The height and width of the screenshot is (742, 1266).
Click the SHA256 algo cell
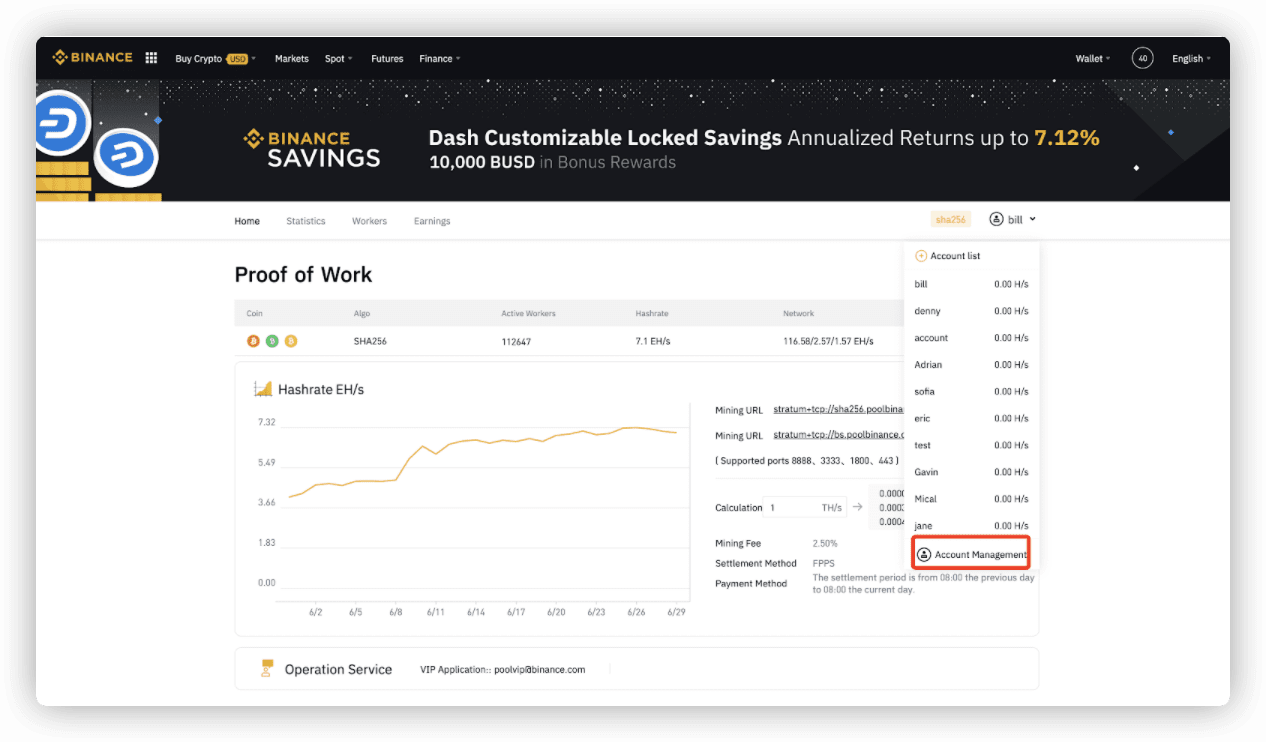pos(370,341)
